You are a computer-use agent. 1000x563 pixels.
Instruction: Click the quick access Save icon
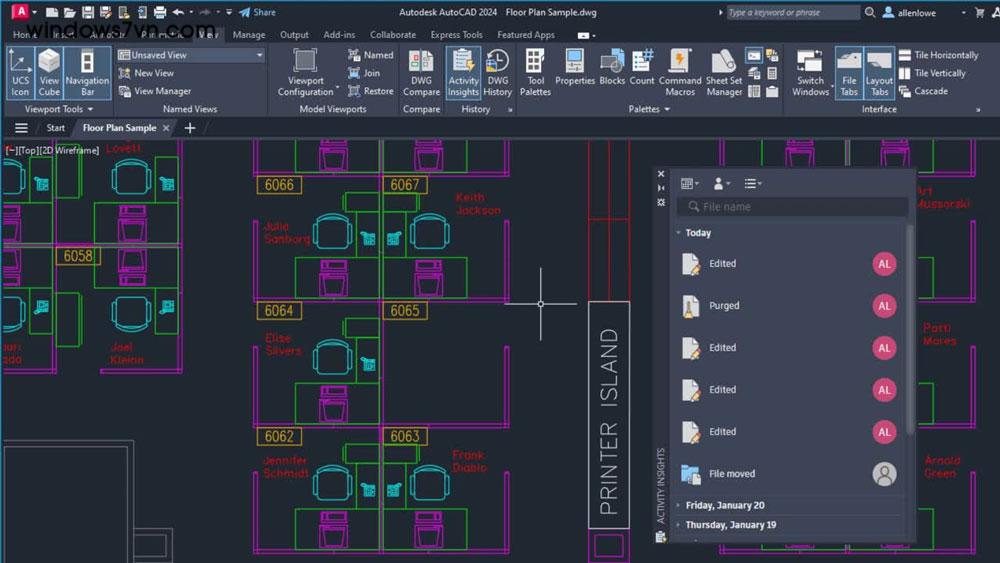click(x=87, y=12)
